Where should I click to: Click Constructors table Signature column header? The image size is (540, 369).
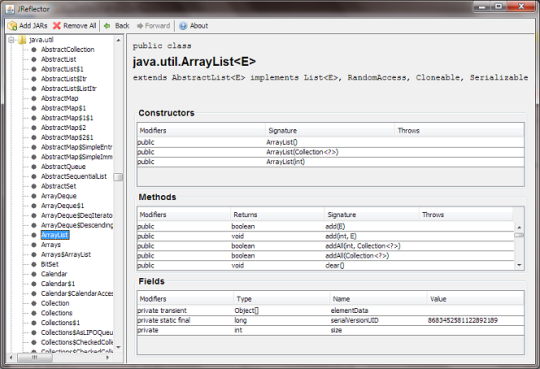click(x=330, y=131)
